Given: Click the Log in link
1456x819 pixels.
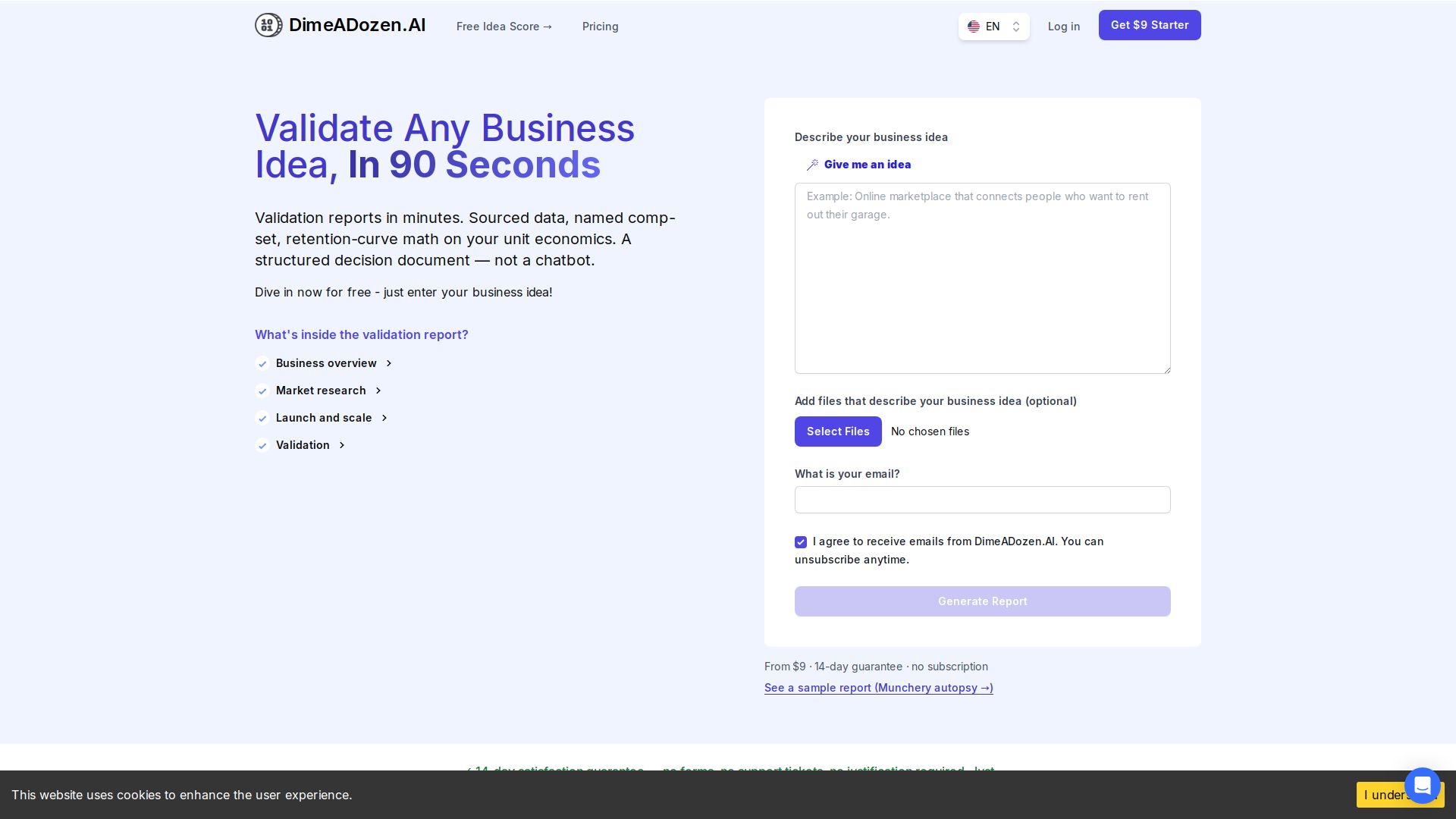Looking at the screenshot, I should point(1064,27).
